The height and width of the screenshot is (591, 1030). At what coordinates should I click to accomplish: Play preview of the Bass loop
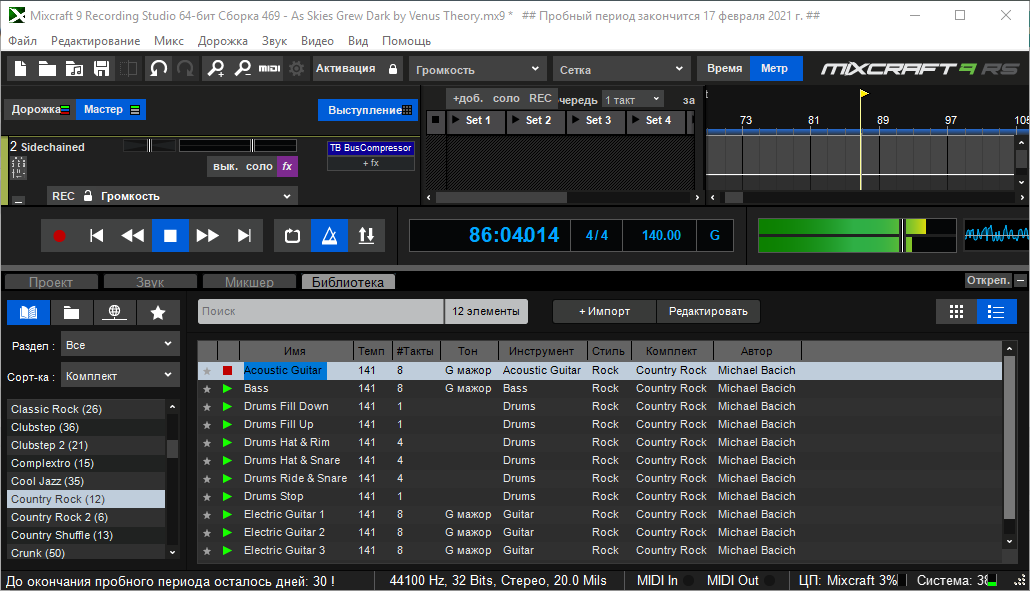point(227,388)
